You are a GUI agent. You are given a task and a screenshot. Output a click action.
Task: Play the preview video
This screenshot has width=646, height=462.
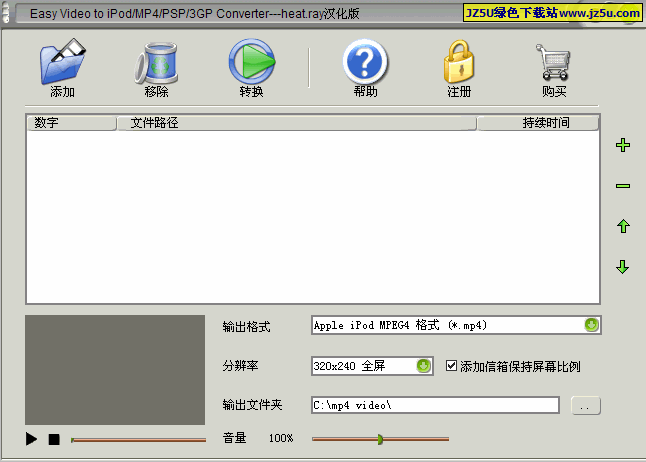pos(31,439)
